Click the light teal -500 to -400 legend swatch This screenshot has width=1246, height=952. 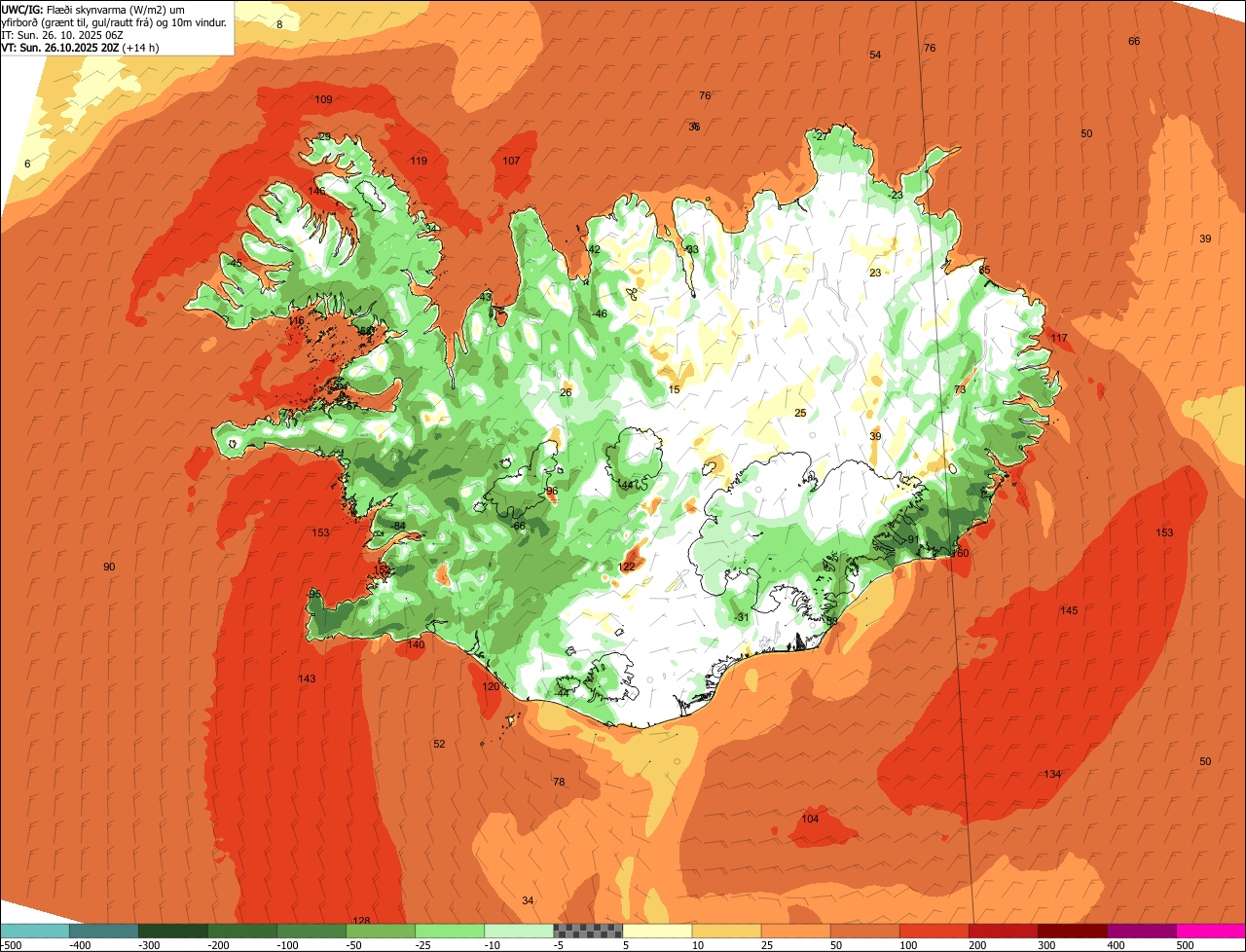(x=35, y=931)
